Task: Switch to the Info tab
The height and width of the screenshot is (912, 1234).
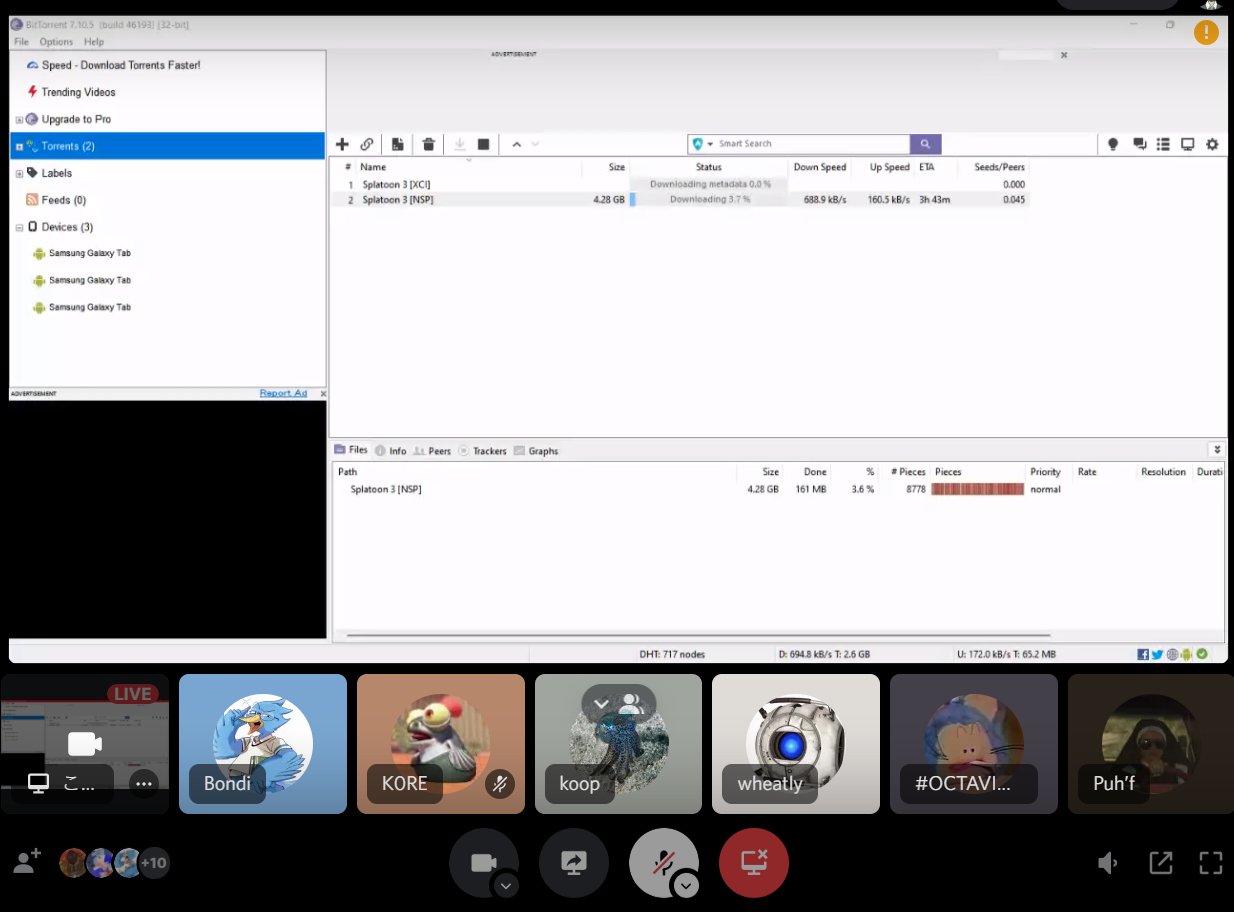Action: pos(390,451)
